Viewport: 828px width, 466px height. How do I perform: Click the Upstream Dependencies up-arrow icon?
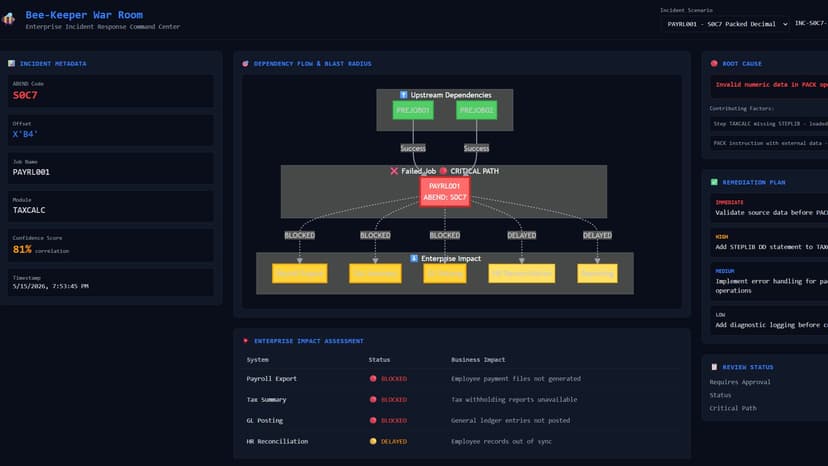point(403,95)
